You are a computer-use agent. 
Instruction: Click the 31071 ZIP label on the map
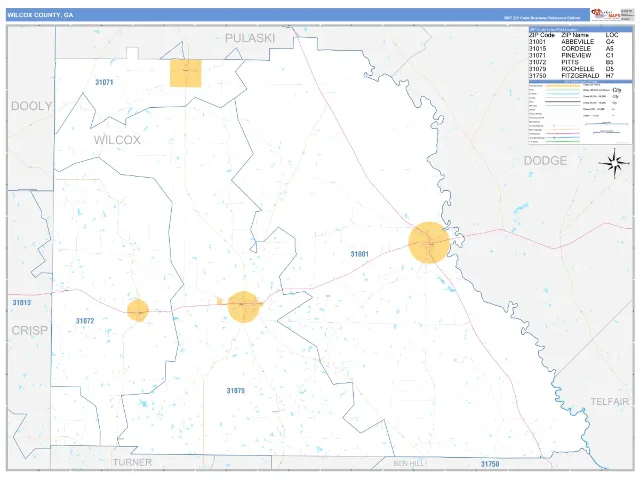(x=104, y=82)
